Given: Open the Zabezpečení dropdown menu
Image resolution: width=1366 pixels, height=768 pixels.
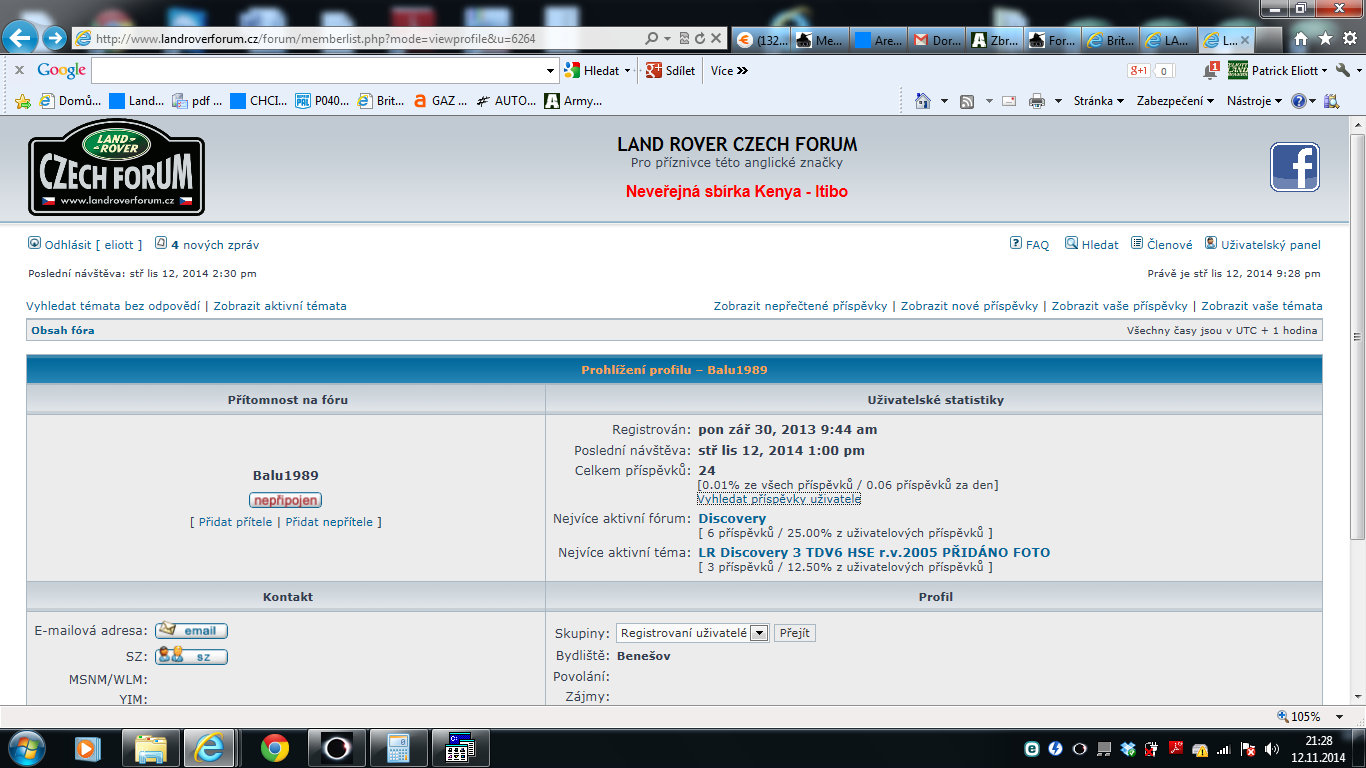Looking at the screenshot, I should pos(1175,101).
